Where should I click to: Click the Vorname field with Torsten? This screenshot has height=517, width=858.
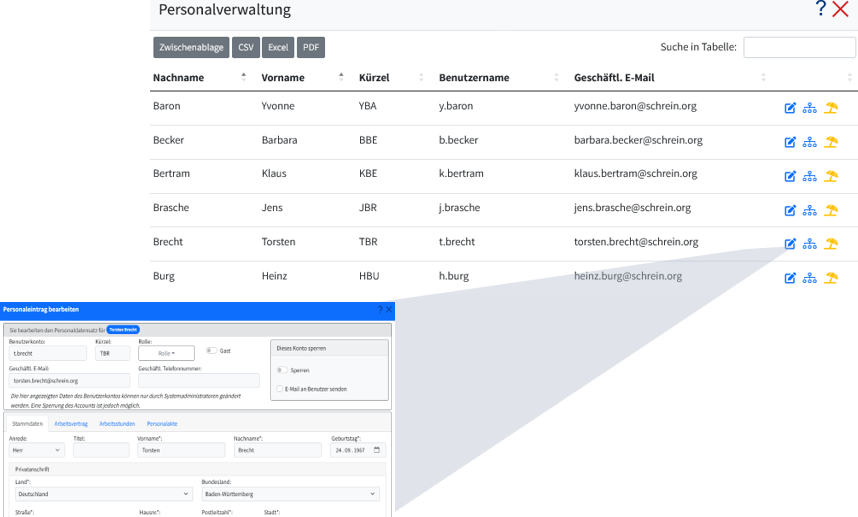(x=181, y=450)
